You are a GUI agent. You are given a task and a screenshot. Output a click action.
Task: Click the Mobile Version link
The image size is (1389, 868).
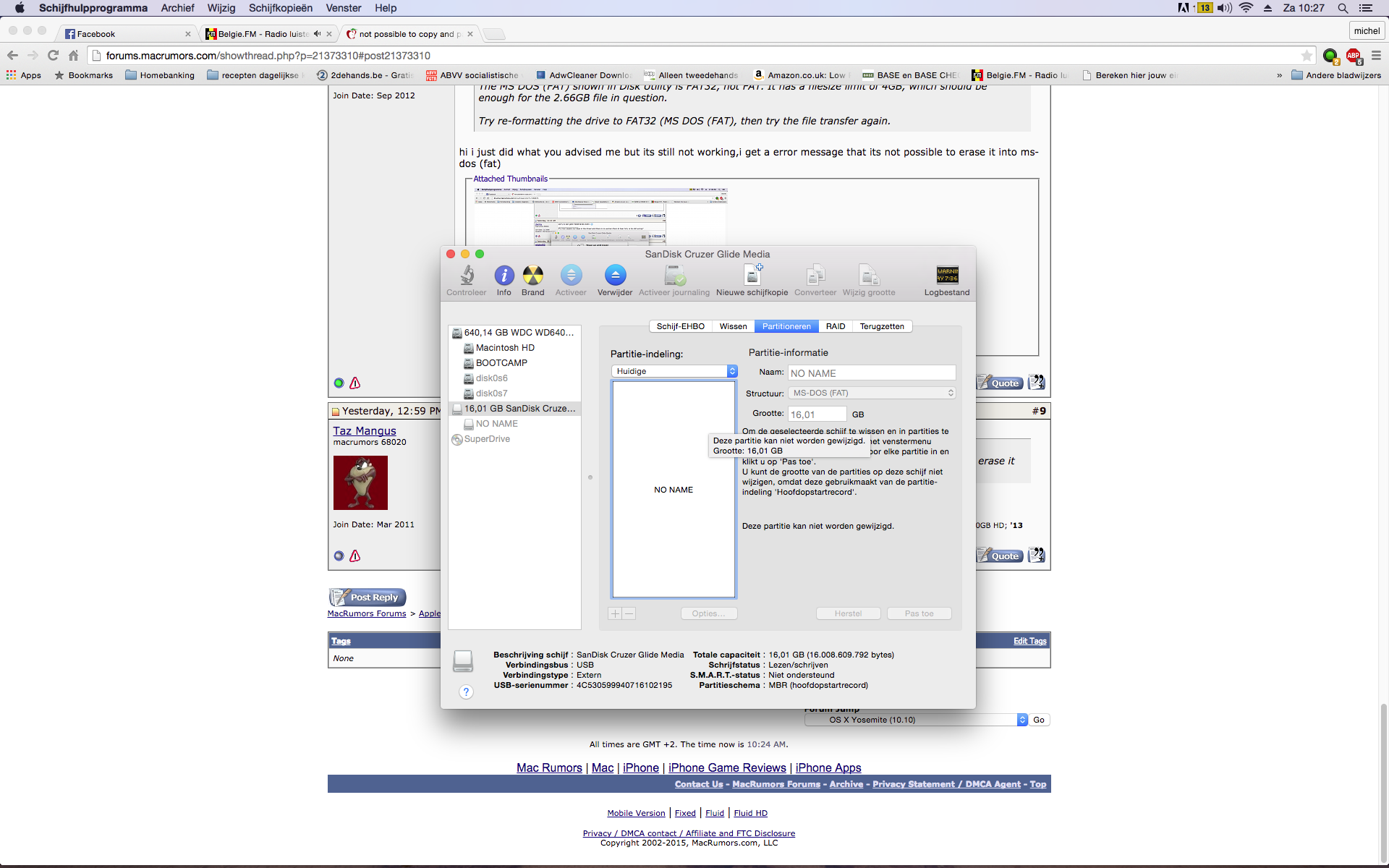coord(636,813)
